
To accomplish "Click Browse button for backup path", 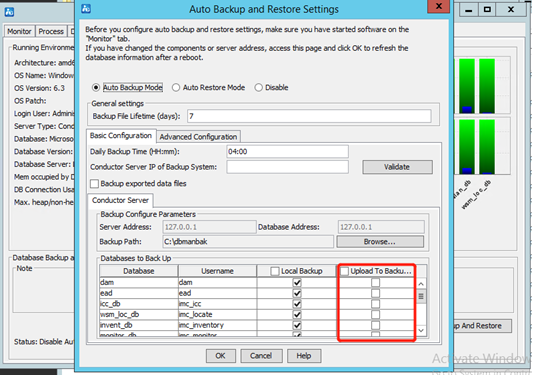I will 380,242.
